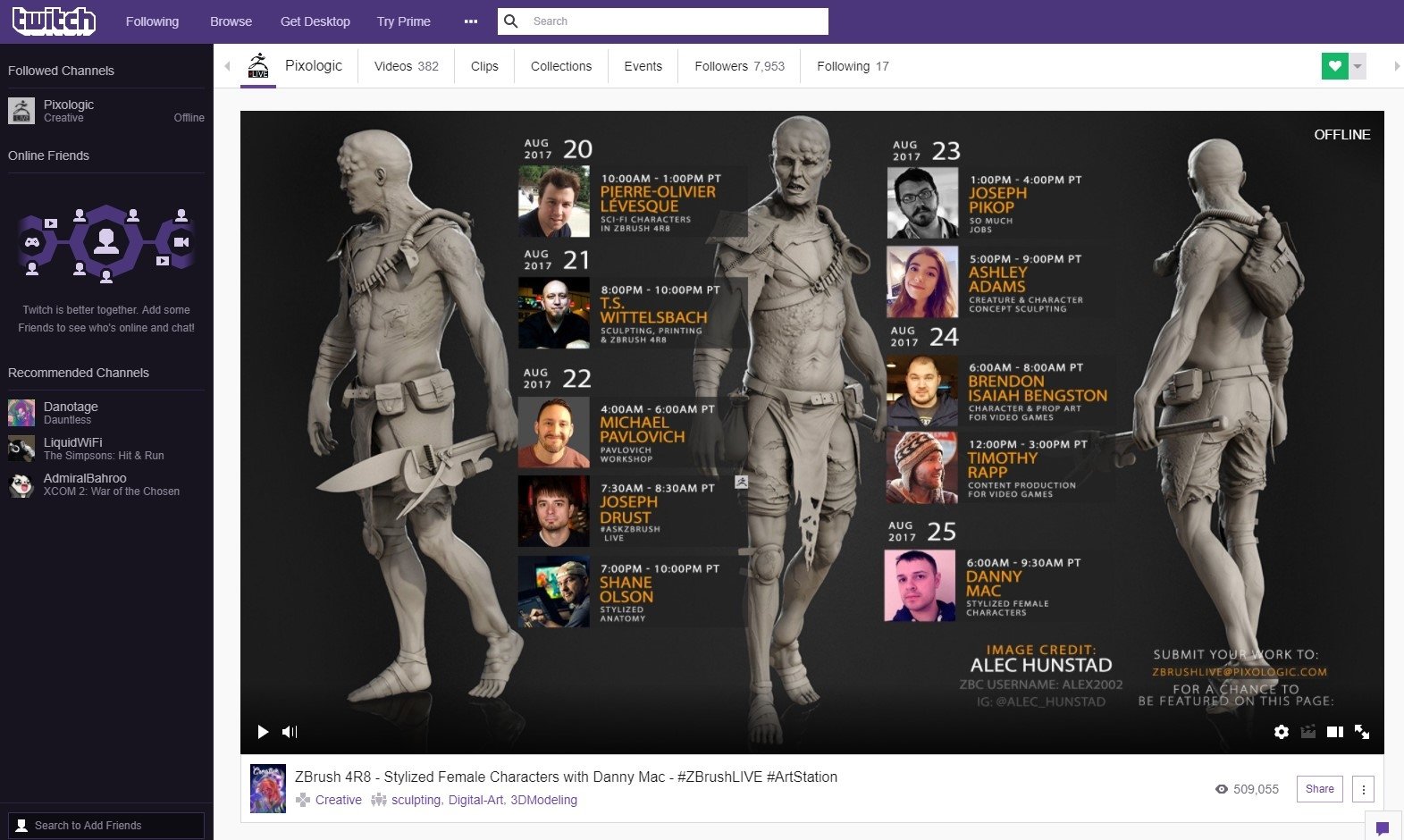
Task: Click the add friend person icon at bottom
Action: click(x=21, y=826)
